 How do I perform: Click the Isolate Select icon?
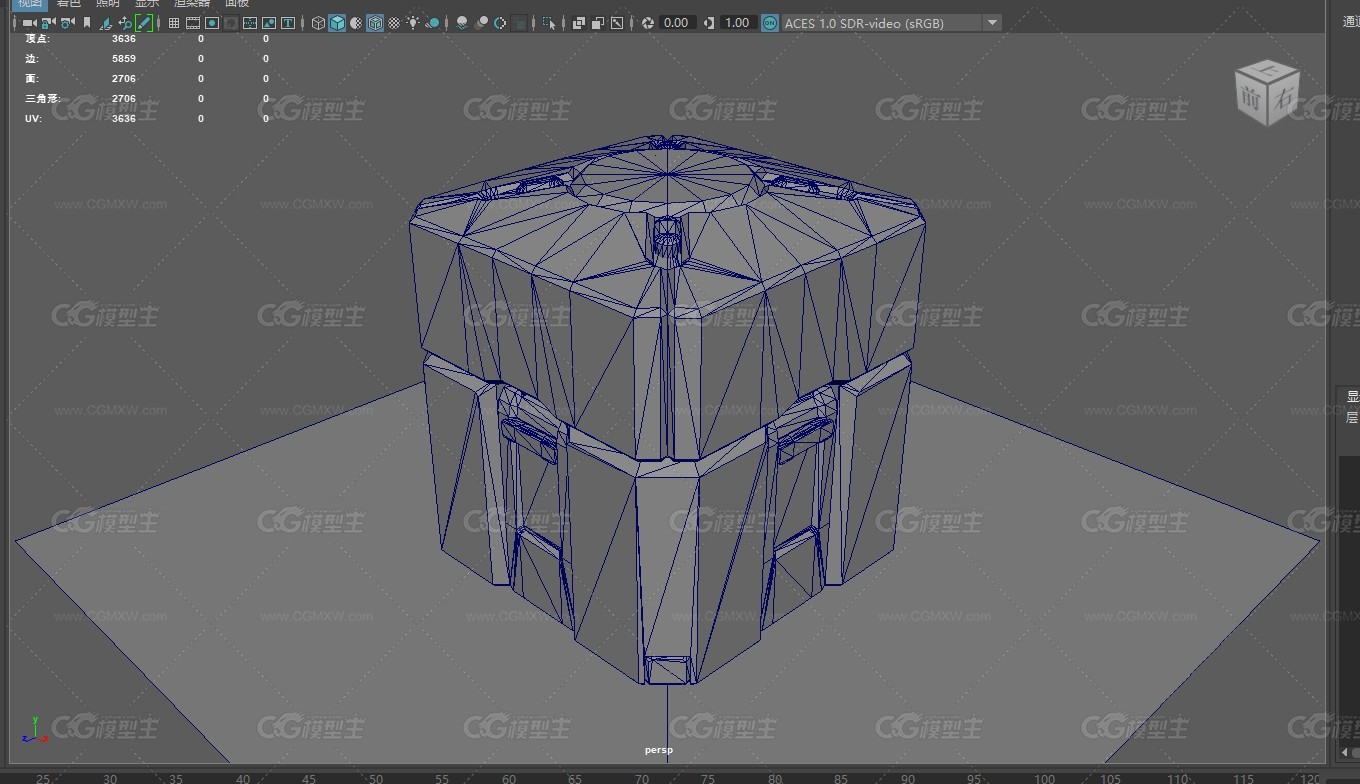point(549,23)
